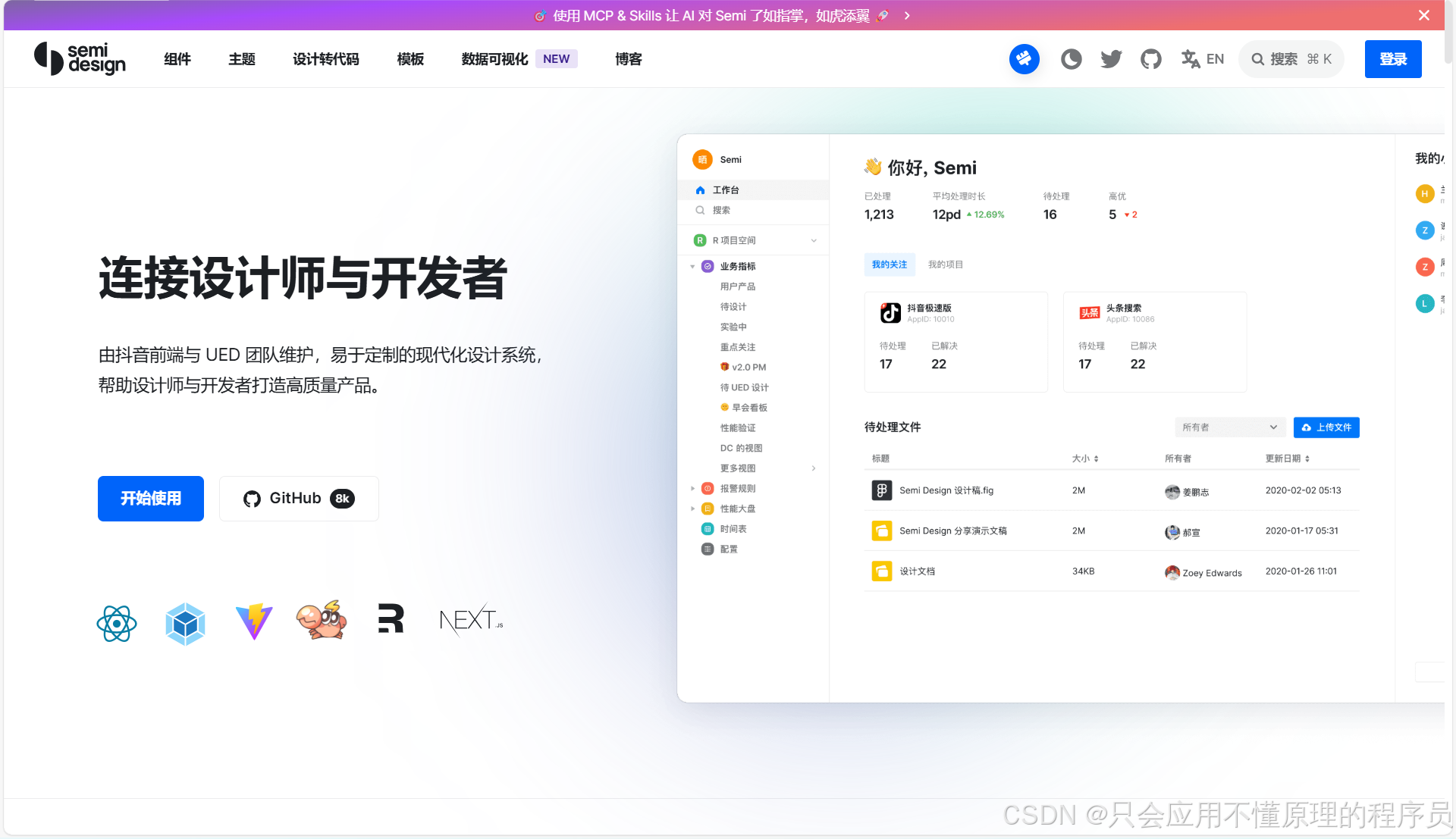Screen dimensions: 1456x839
Task: Click the blue Feishu icon button
Action: (x=1024, y=59)
